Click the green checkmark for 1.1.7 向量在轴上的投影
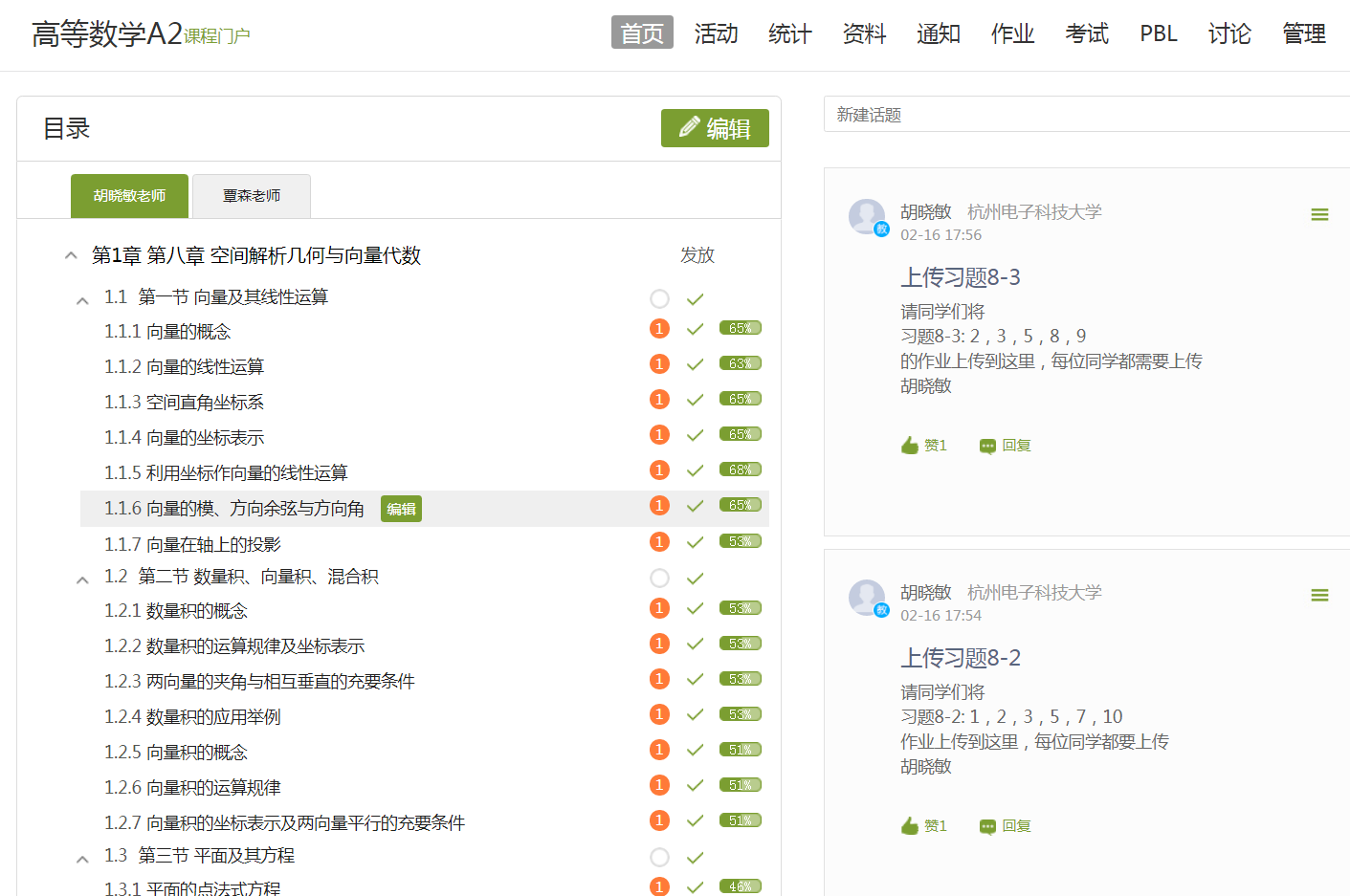1350x896 pixels. [x=696, y=542]
